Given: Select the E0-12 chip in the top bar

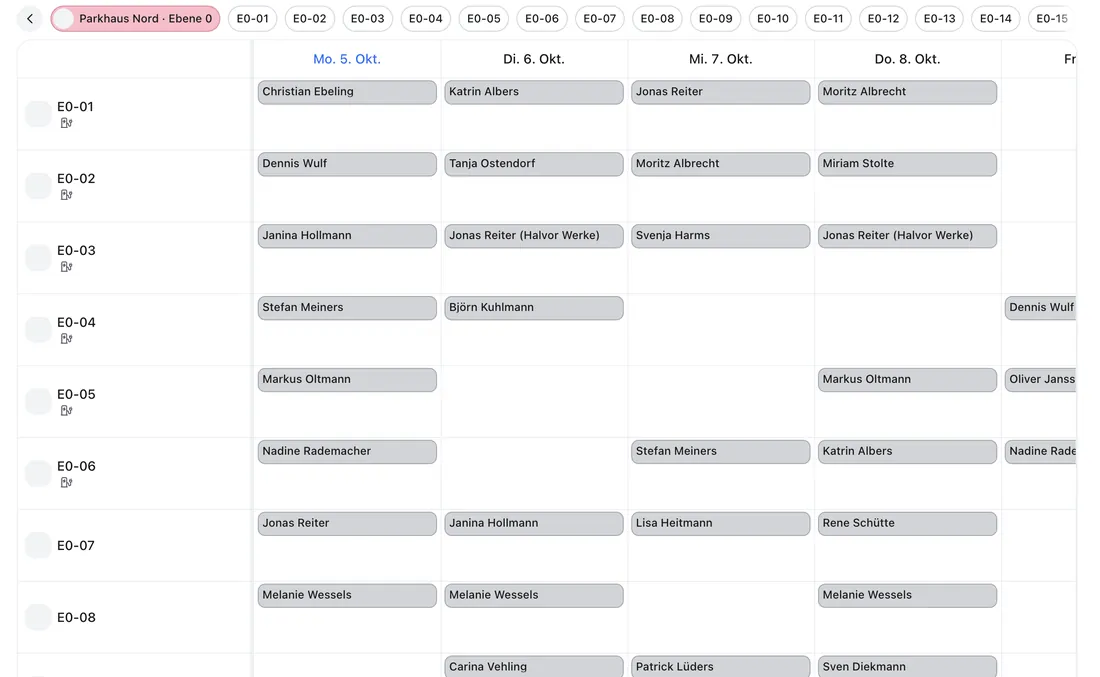Looking at the screenshot, I should coord(883,19).
